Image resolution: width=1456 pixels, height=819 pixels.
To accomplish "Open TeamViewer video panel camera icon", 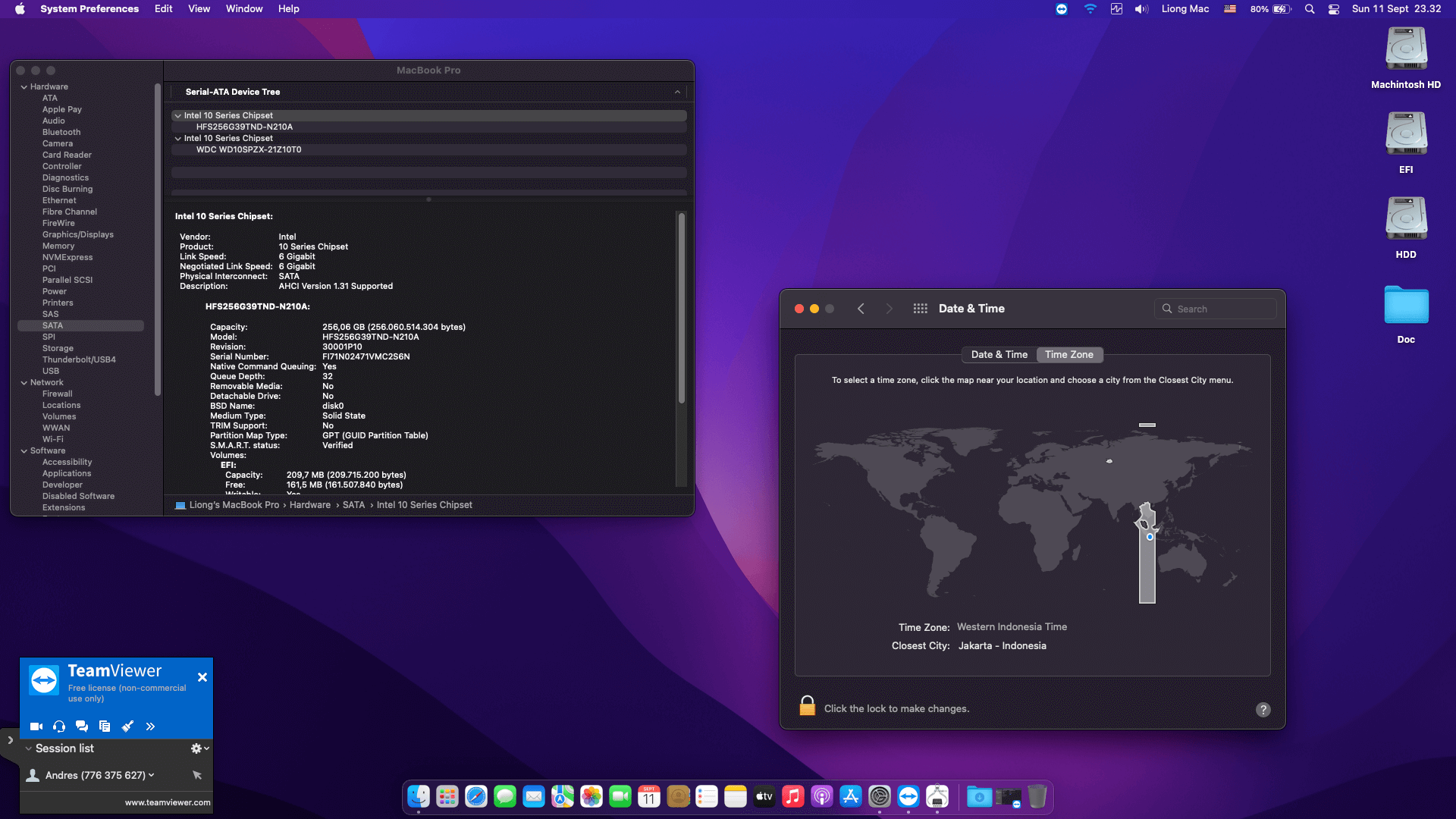I will click(x=36, y=726).
